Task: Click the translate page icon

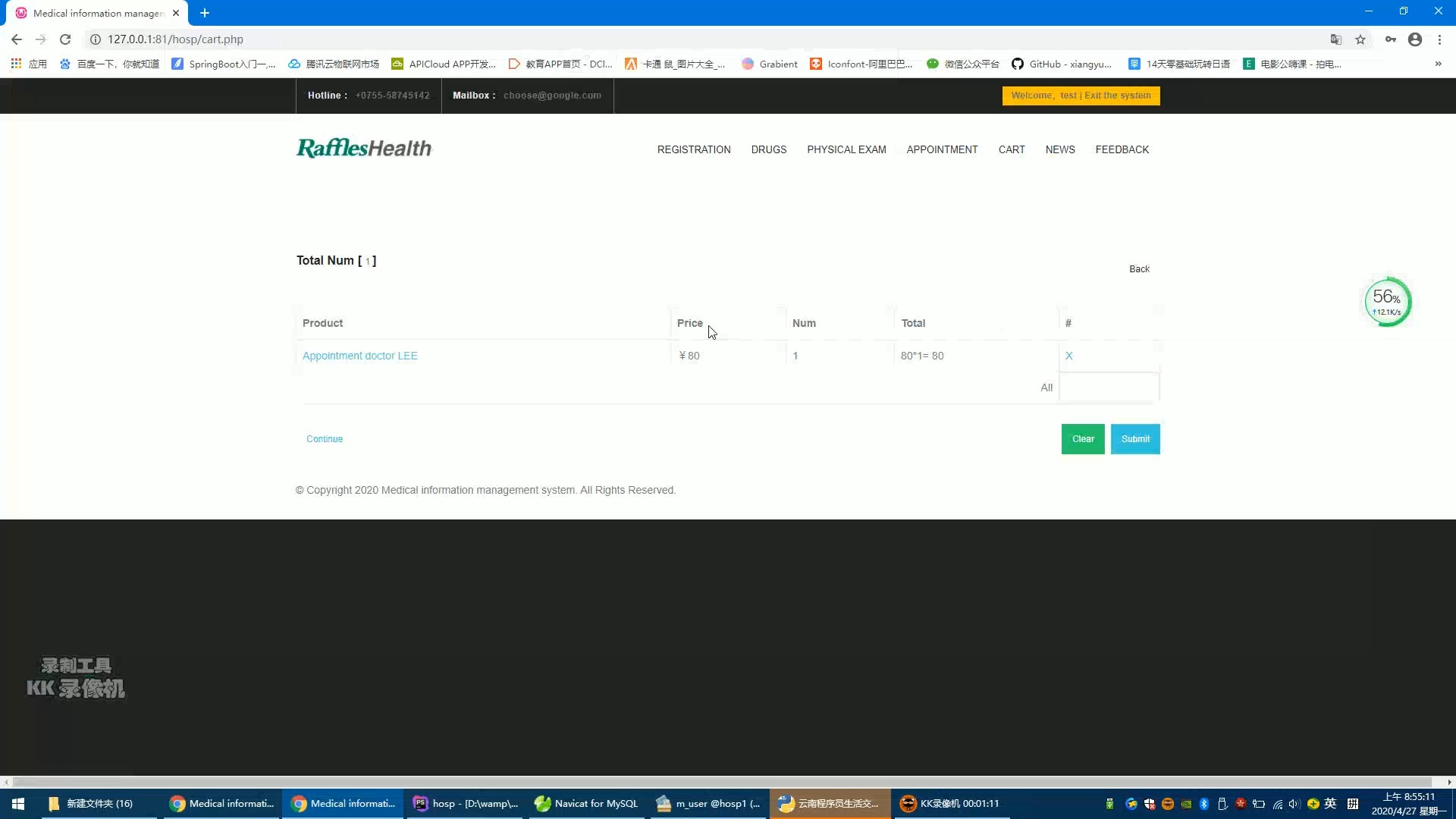Action: pyautogui.click(x=1336, y=39)
